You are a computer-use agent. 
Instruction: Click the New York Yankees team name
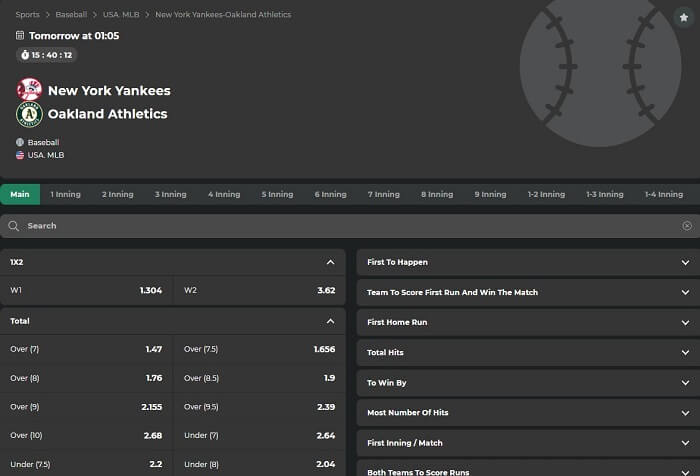109,91
